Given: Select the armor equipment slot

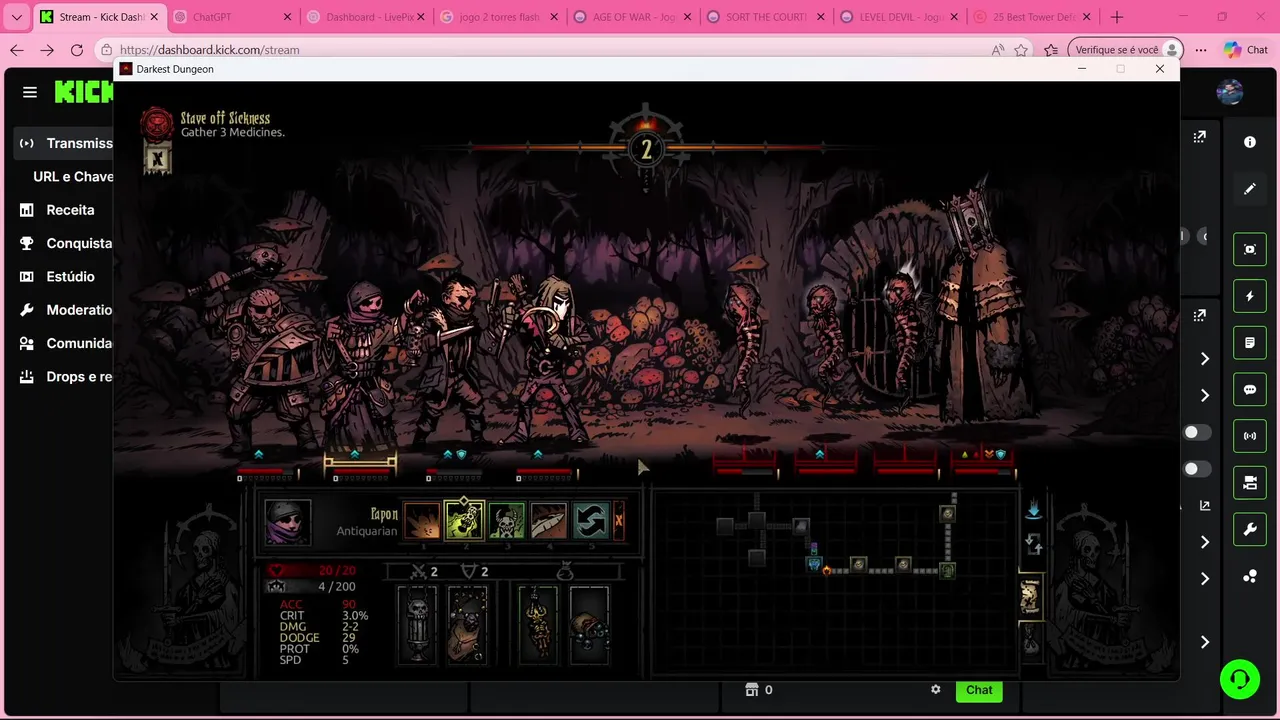Looking at the screenshot, I should 467,625.
